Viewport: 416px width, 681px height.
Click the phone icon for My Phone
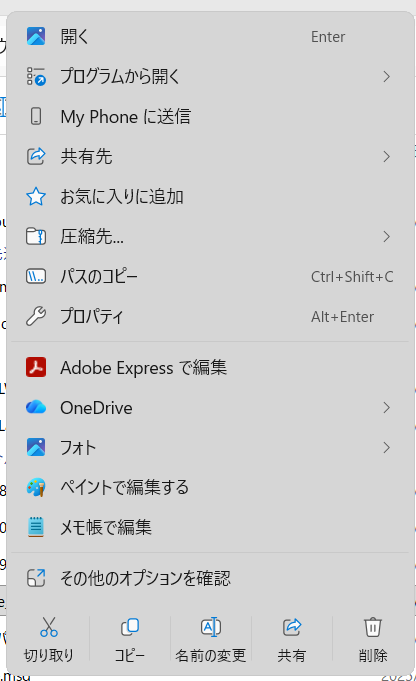click(36, 116)
